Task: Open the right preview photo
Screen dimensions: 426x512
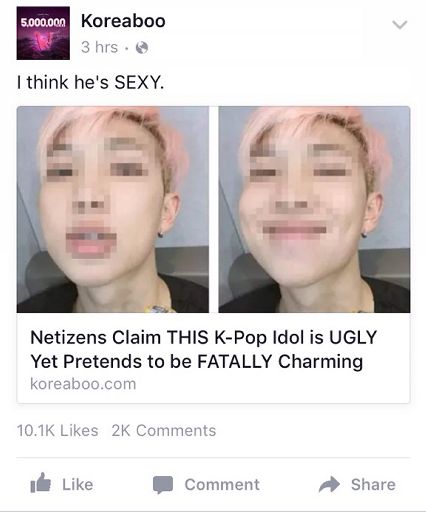Action: 314,209
